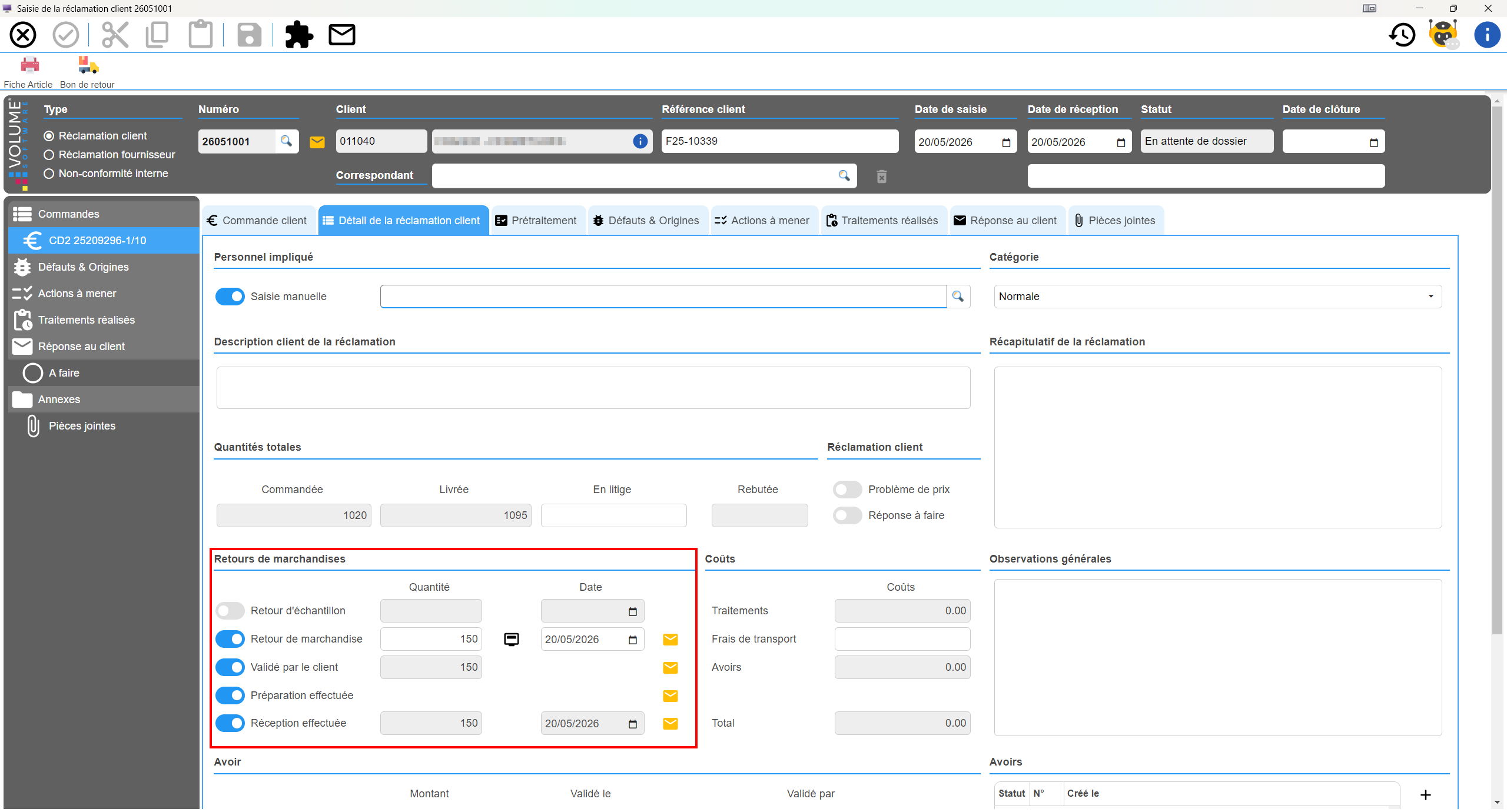Click the Frais de transport input field

click(x=902, y=639)
